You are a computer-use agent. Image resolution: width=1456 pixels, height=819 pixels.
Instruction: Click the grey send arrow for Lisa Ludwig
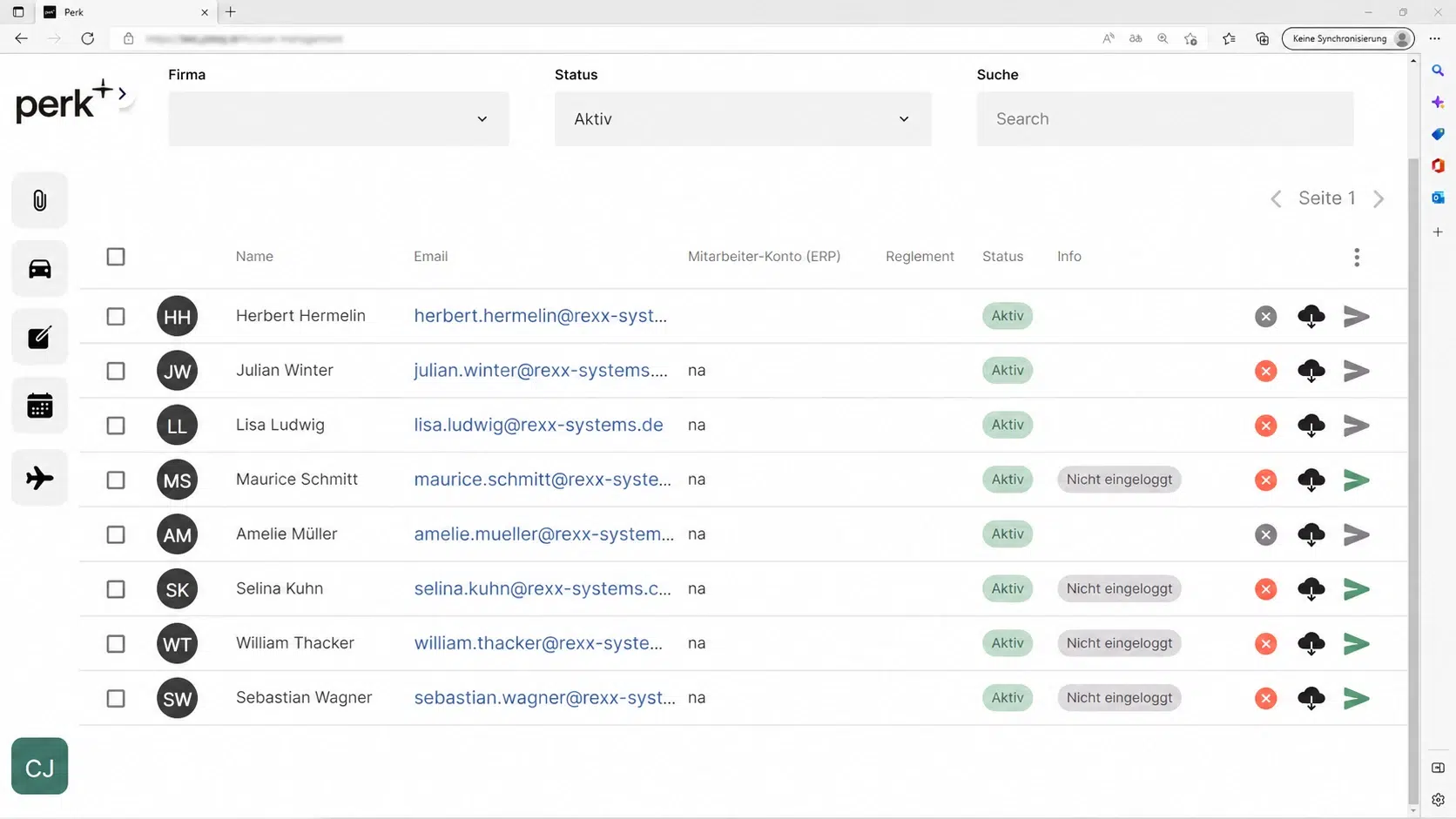point(1357,426)
